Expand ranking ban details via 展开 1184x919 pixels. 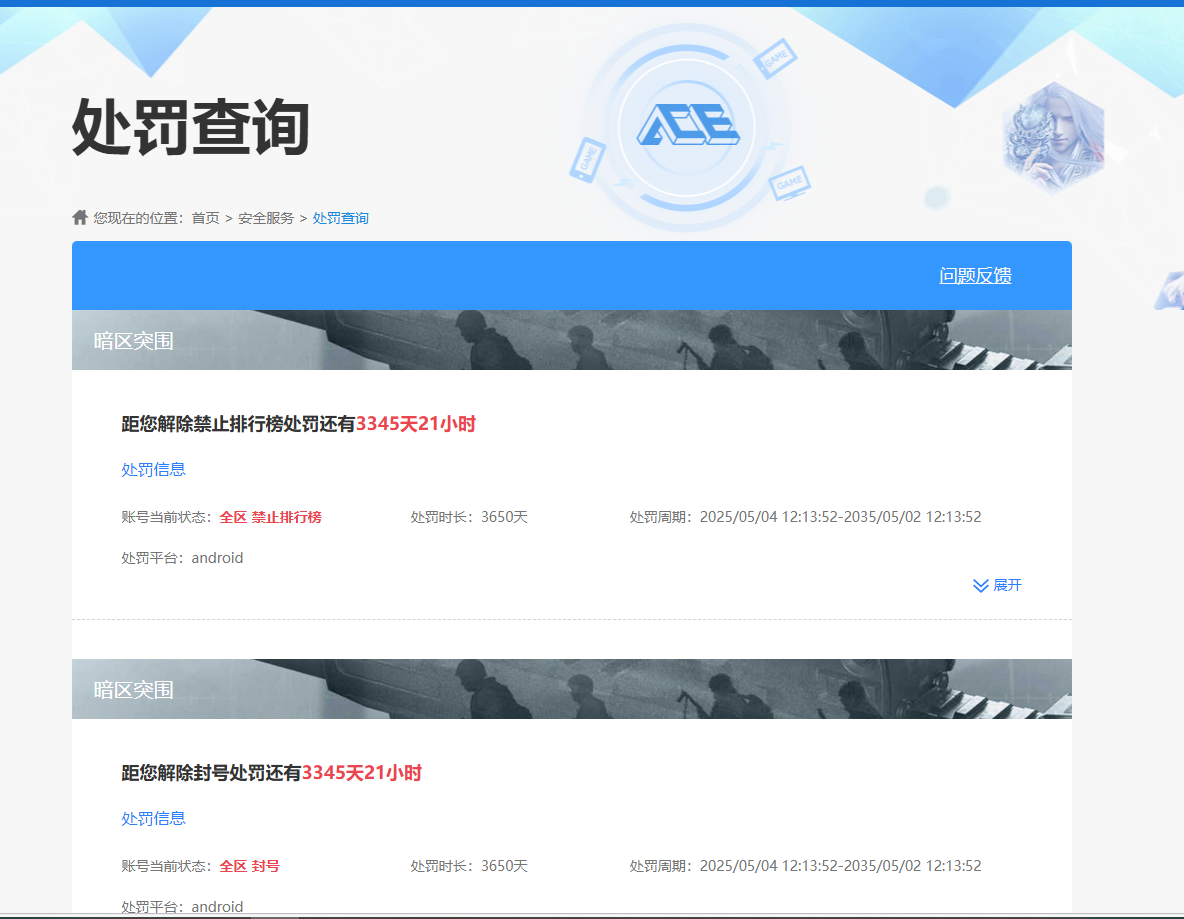click(1007, 585)
